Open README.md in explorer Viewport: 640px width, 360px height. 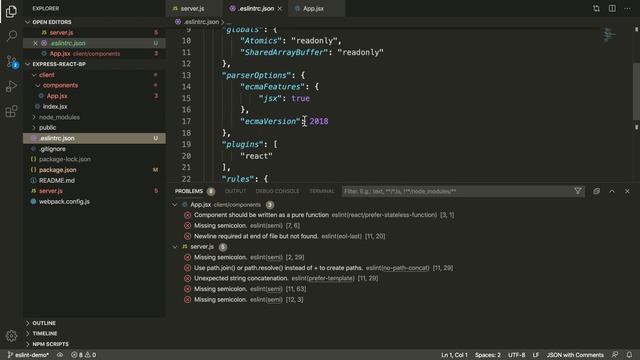point(57,180)
